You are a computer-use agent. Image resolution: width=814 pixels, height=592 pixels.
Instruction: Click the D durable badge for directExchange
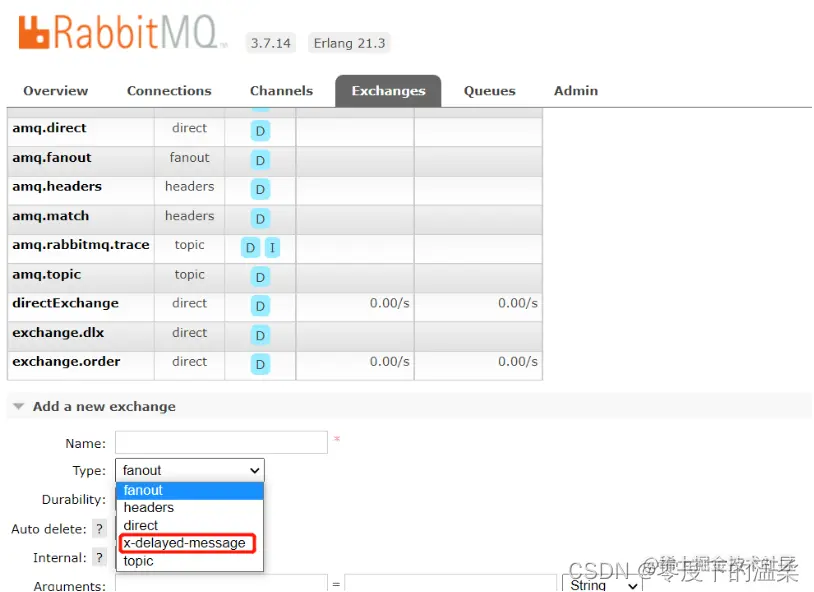[260, 306]
